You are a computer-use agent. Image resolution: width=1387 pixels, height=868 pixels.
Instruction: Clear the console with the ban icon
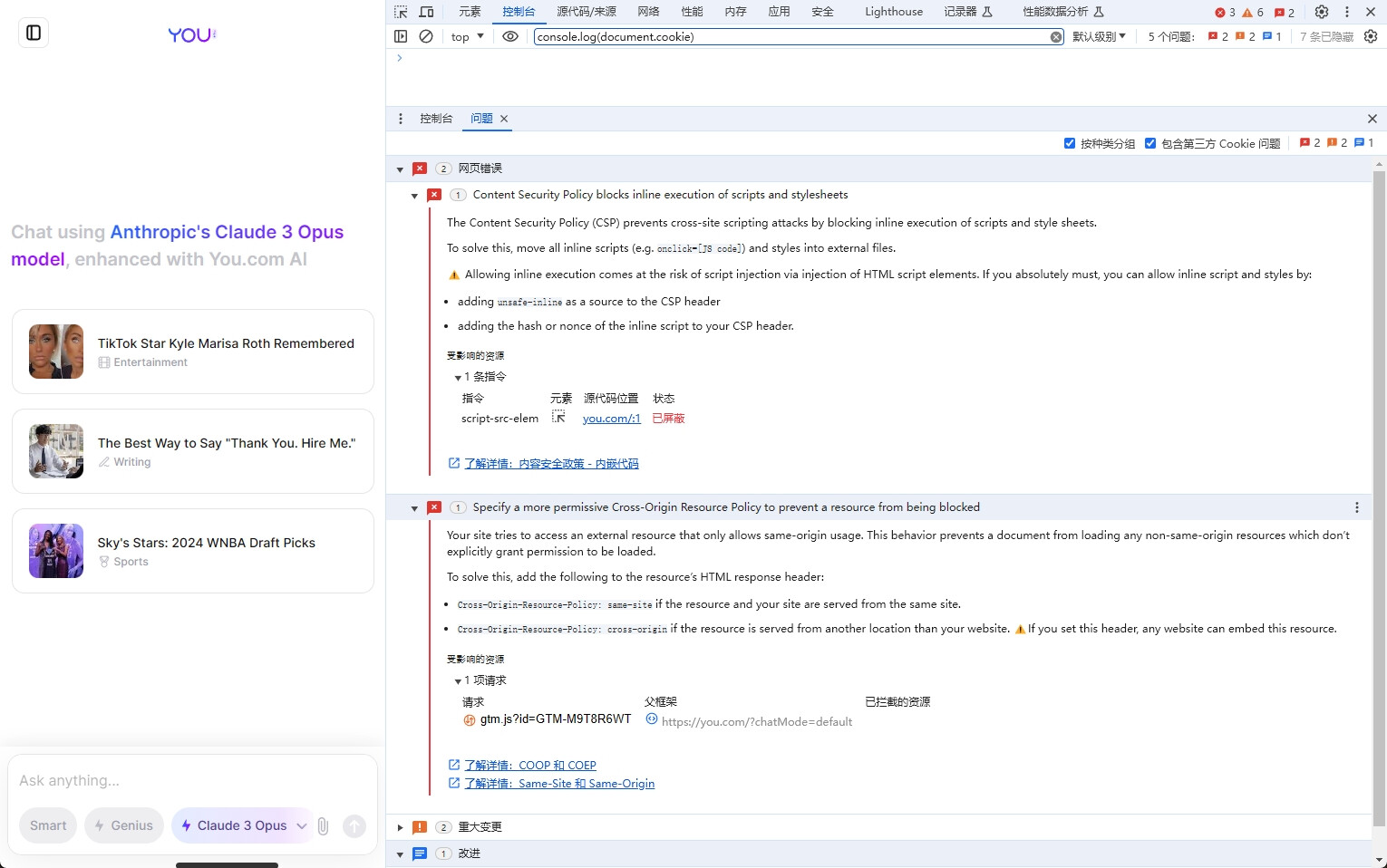[x=426, y=36]
